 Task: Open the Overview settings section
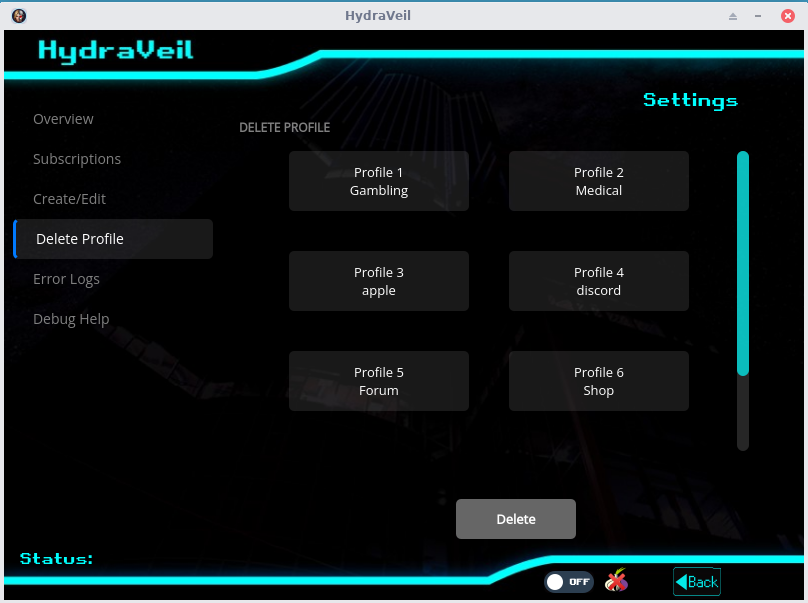coord(63,119)
